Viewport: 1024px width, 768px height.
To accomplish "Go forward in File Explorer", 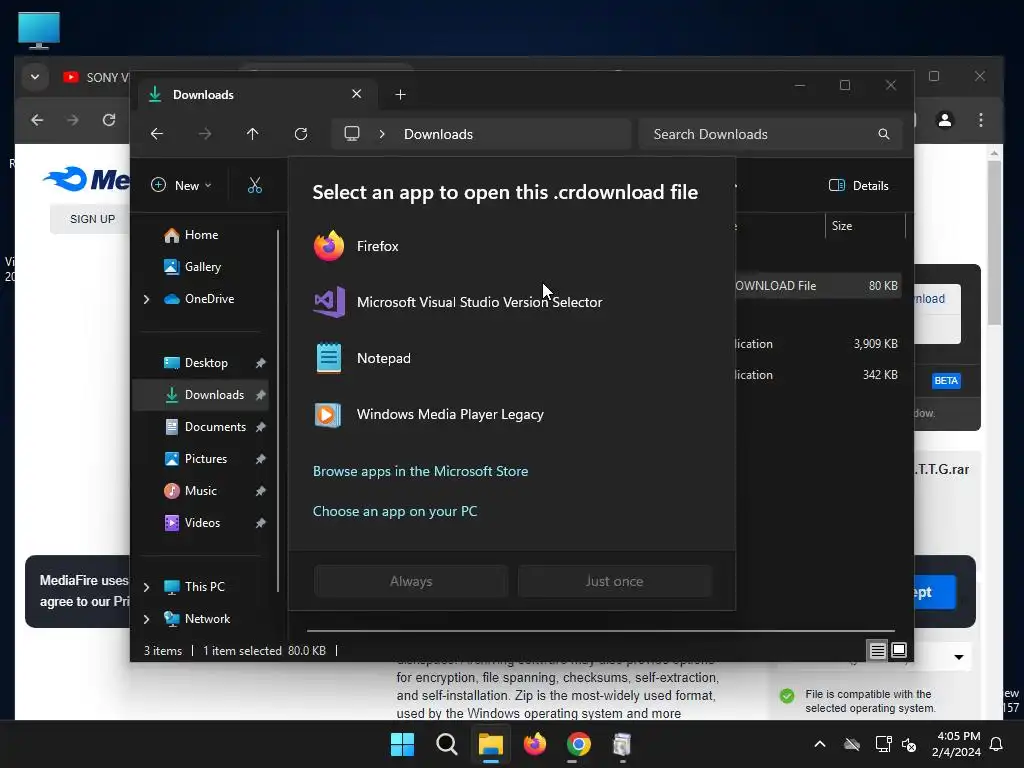I will click(x=205, y=134).
